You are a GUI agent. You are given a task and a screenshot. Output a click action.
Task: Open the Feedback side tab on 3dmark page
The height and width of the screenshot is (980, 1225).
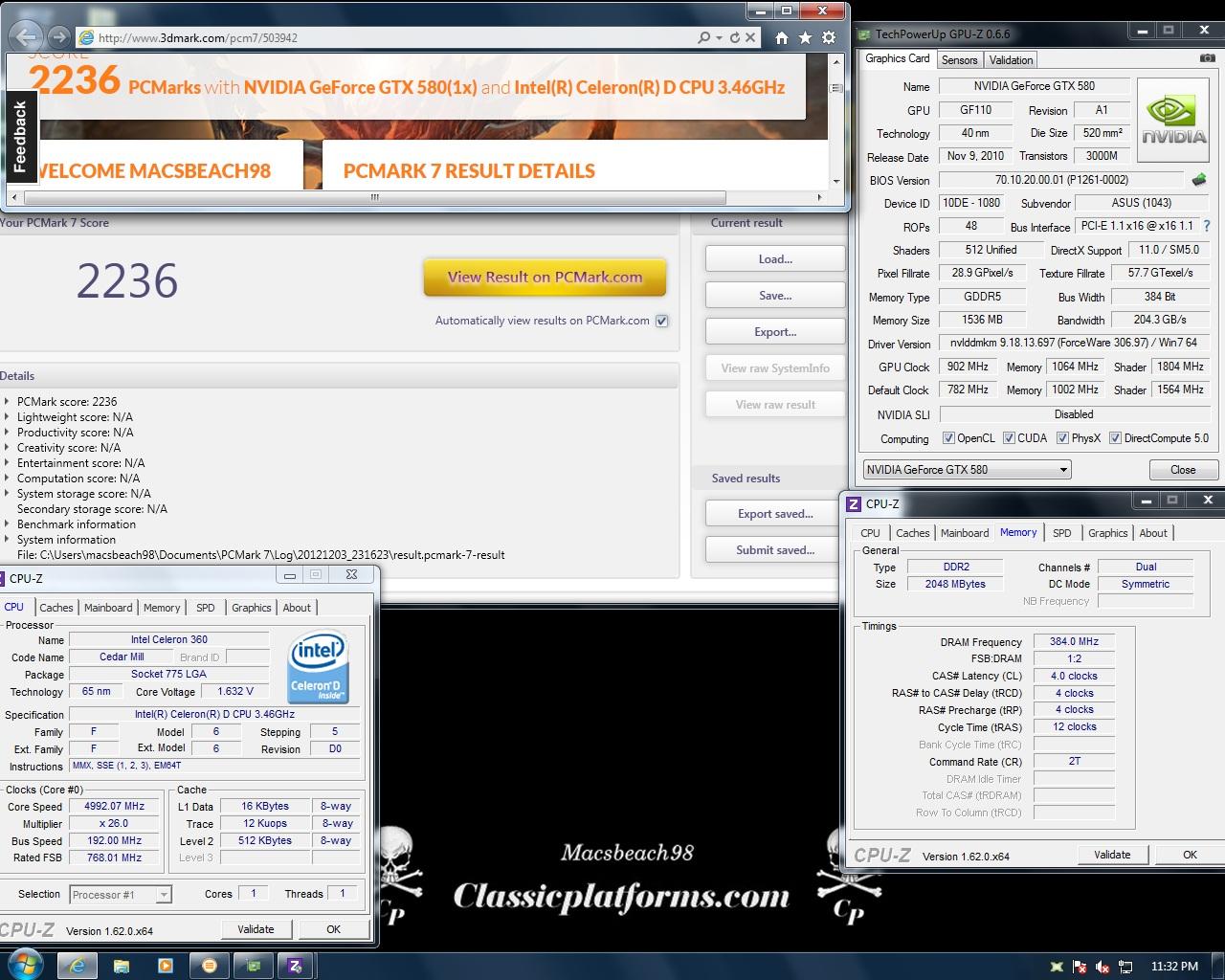pyautogui.click(x=20, y=137)
